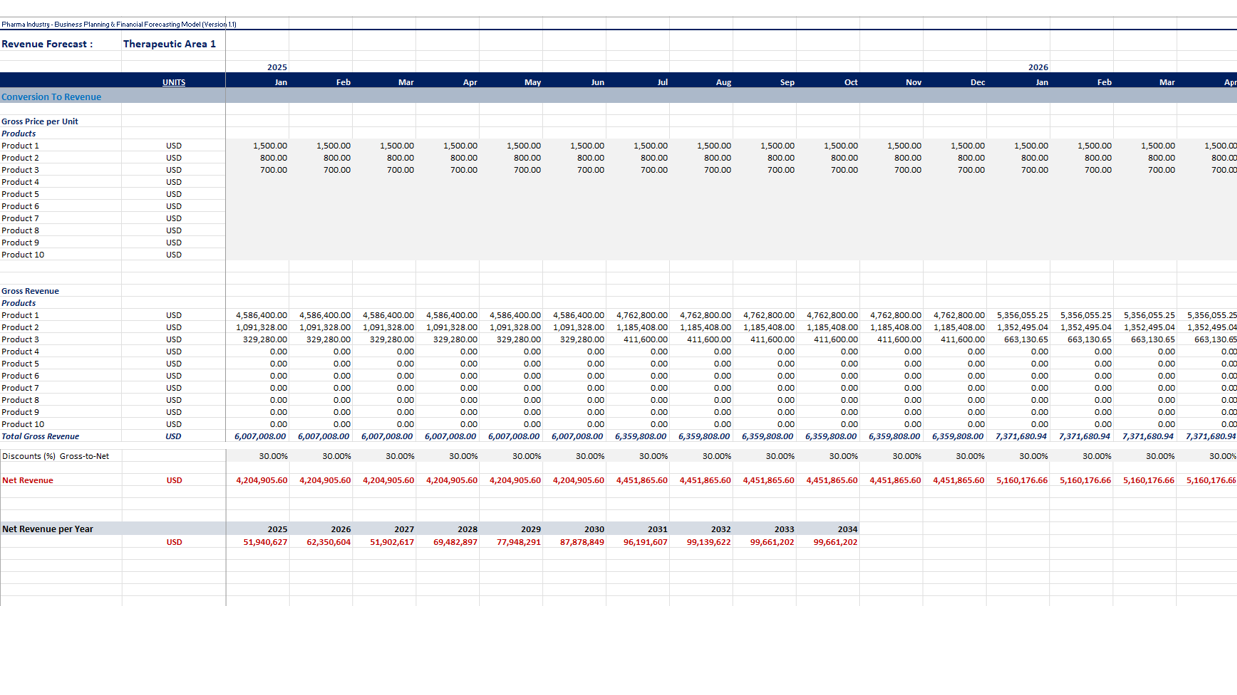Click the italic "Products" subheading under Gross Price
The height and width of the screenshot is (695, 1237).
click(x=19, y=133)
